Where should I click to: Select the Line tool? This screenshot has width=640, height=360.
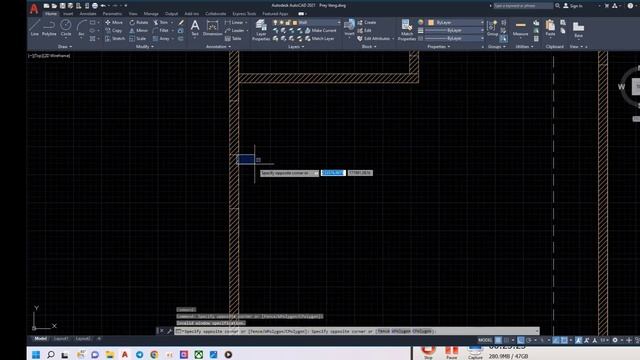[34, 28]
